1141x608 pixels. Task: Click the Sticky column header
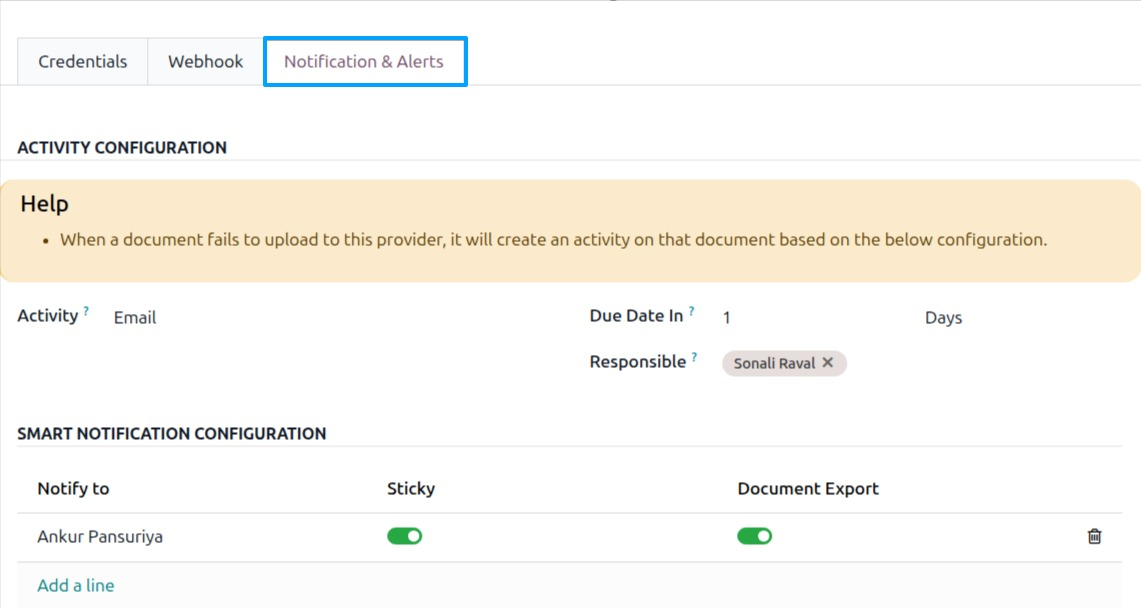[411, 489]
